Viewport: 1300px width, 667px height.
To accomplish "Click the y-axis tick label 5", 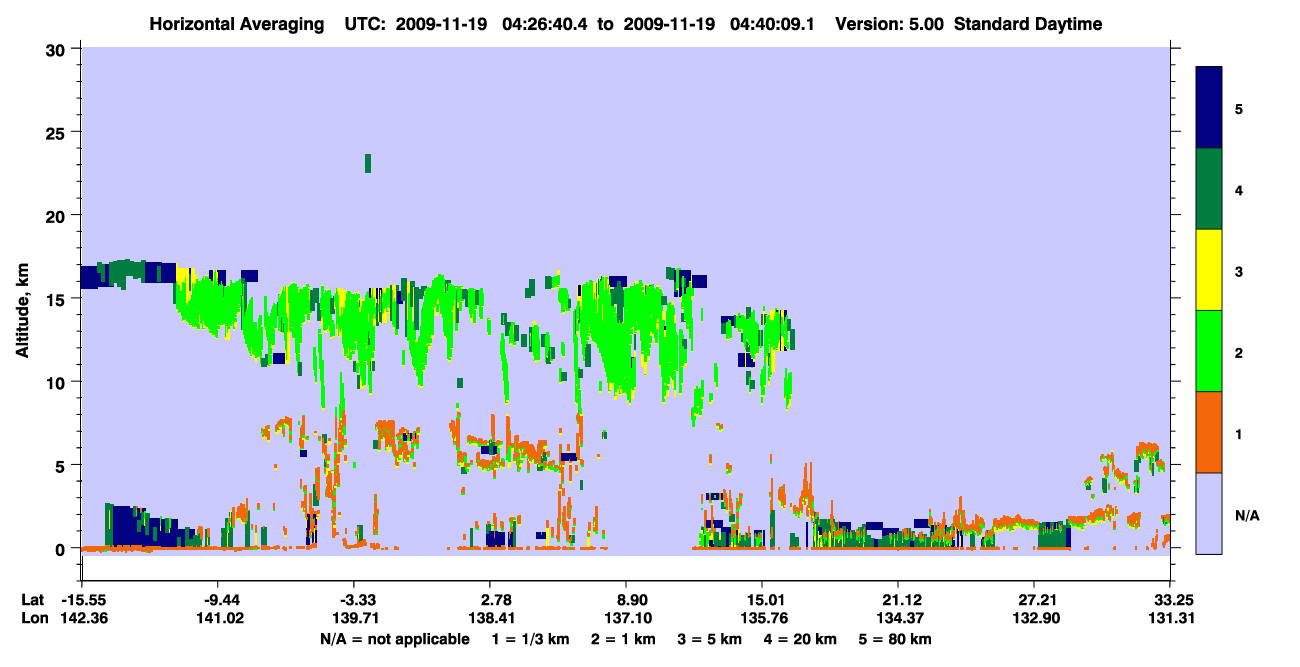I will [x=63, y=466].
